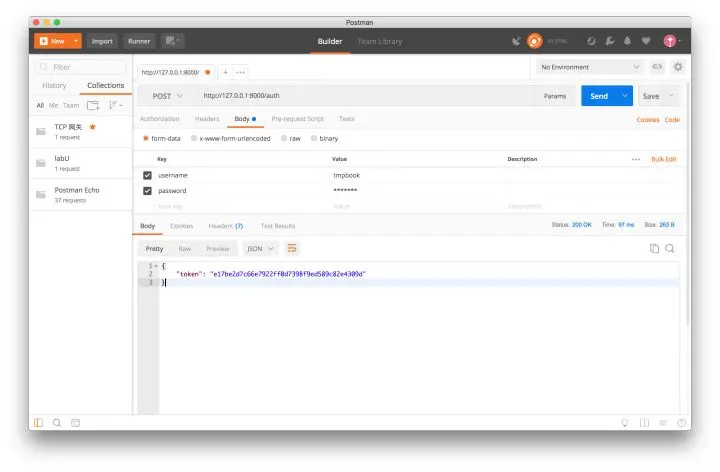This screenshot has width=720, height=472.
Task: Click the new collection folder icon
Action: [93, 106]
